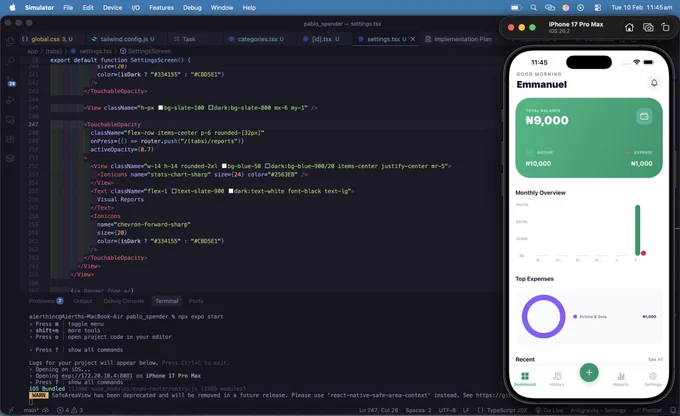Click dark:bg-slate-800 color swatch on line 245

tap(211, 108)
